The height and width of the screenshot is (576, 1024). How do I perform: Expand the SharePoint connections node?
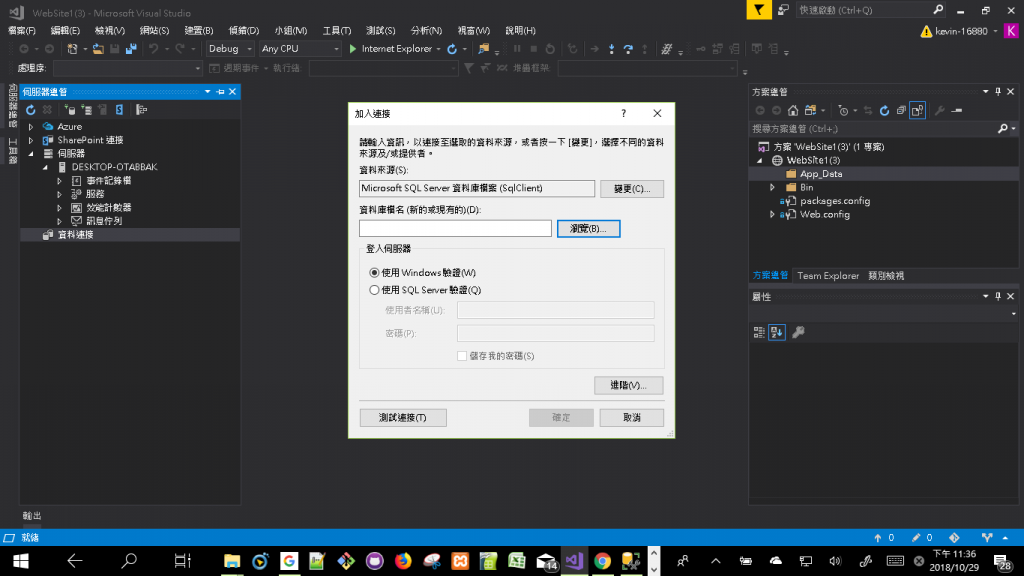tap(31, 140)
